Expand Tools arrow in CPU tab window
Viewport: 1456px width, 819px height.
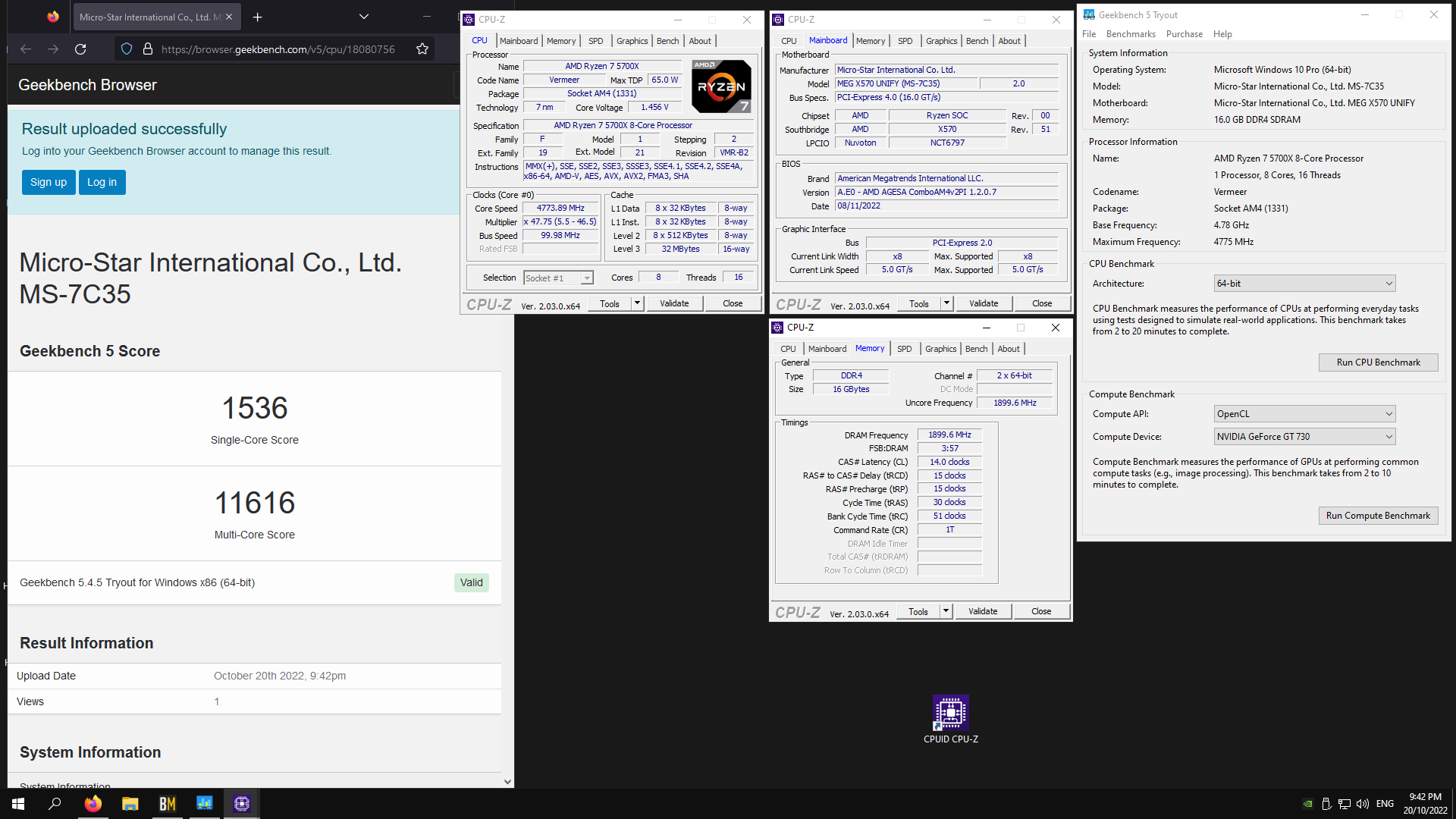pyautogui.click(x=637, y=303)
